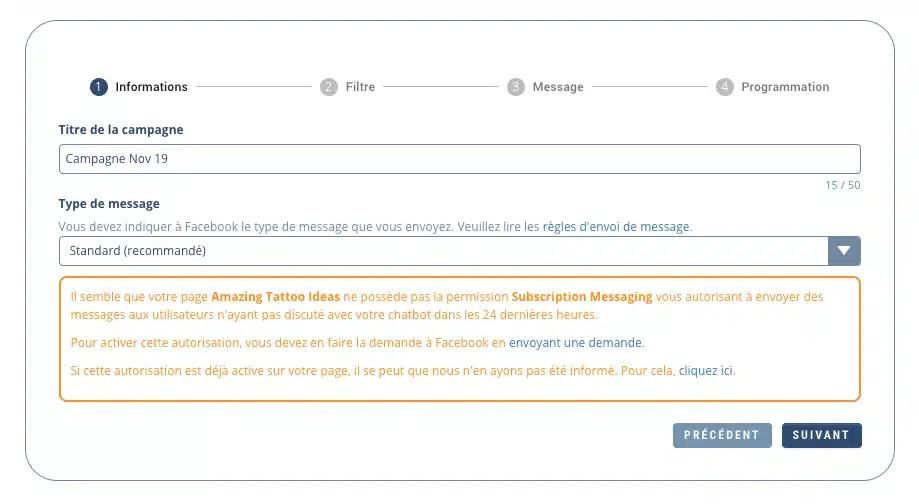Switch to the Filtre step label

360,87
